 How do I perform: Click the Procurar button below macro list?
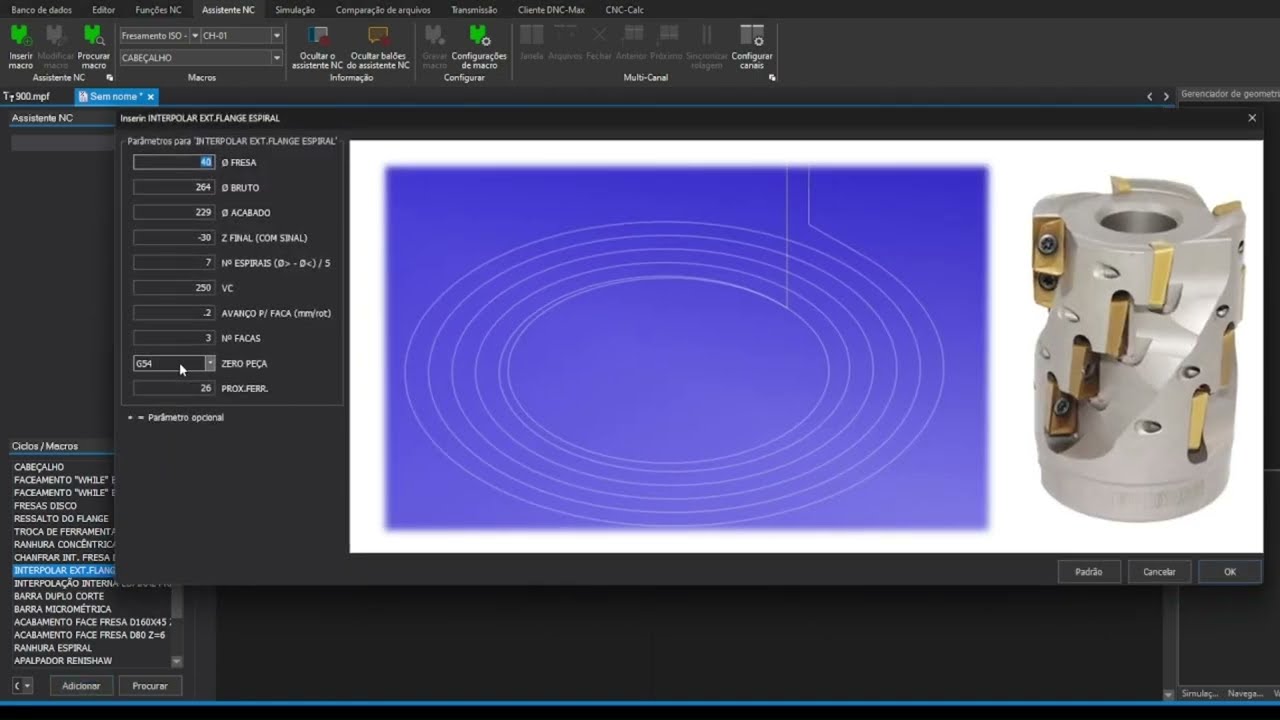pos(150,686)
